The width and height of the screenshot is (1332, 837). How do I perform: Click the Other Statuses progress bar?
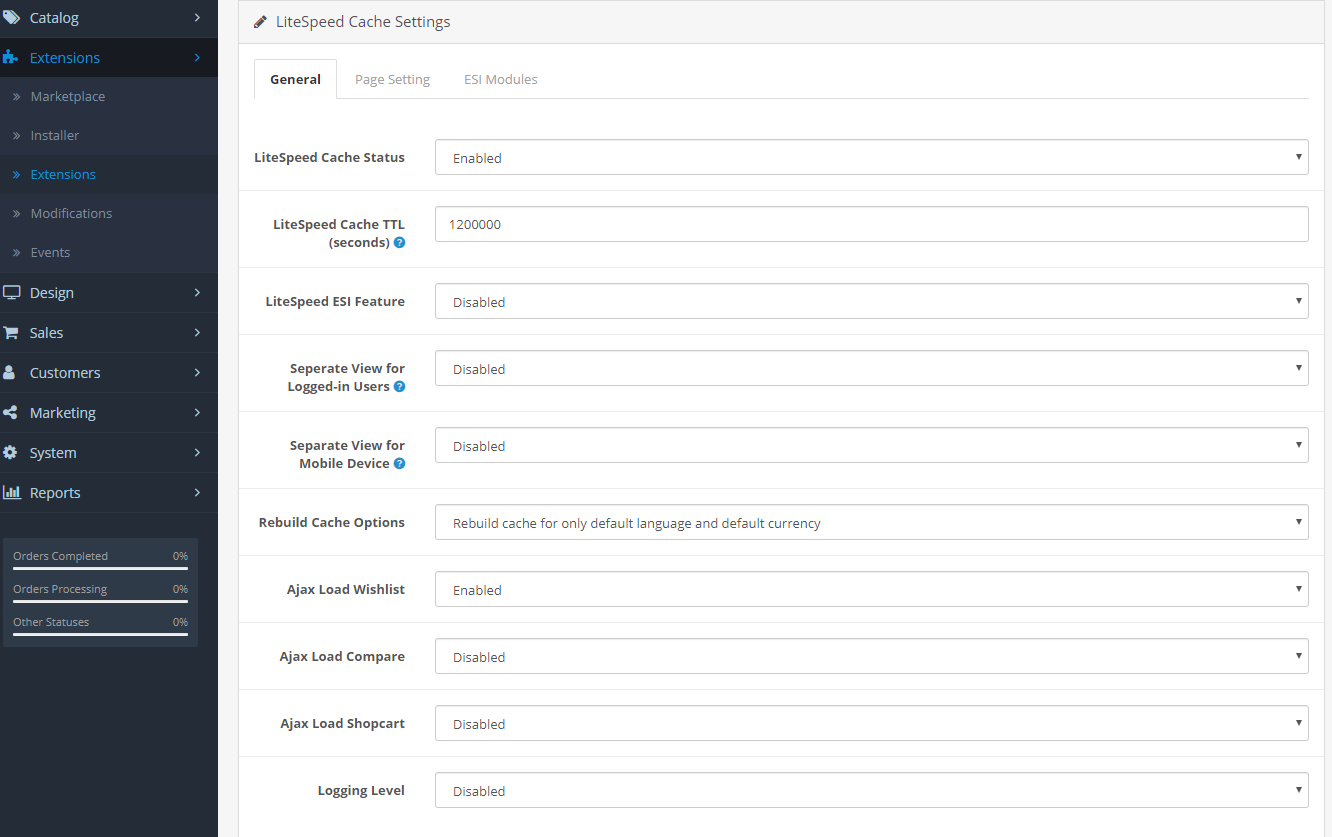pyautogui.click(x=100, y=634)
